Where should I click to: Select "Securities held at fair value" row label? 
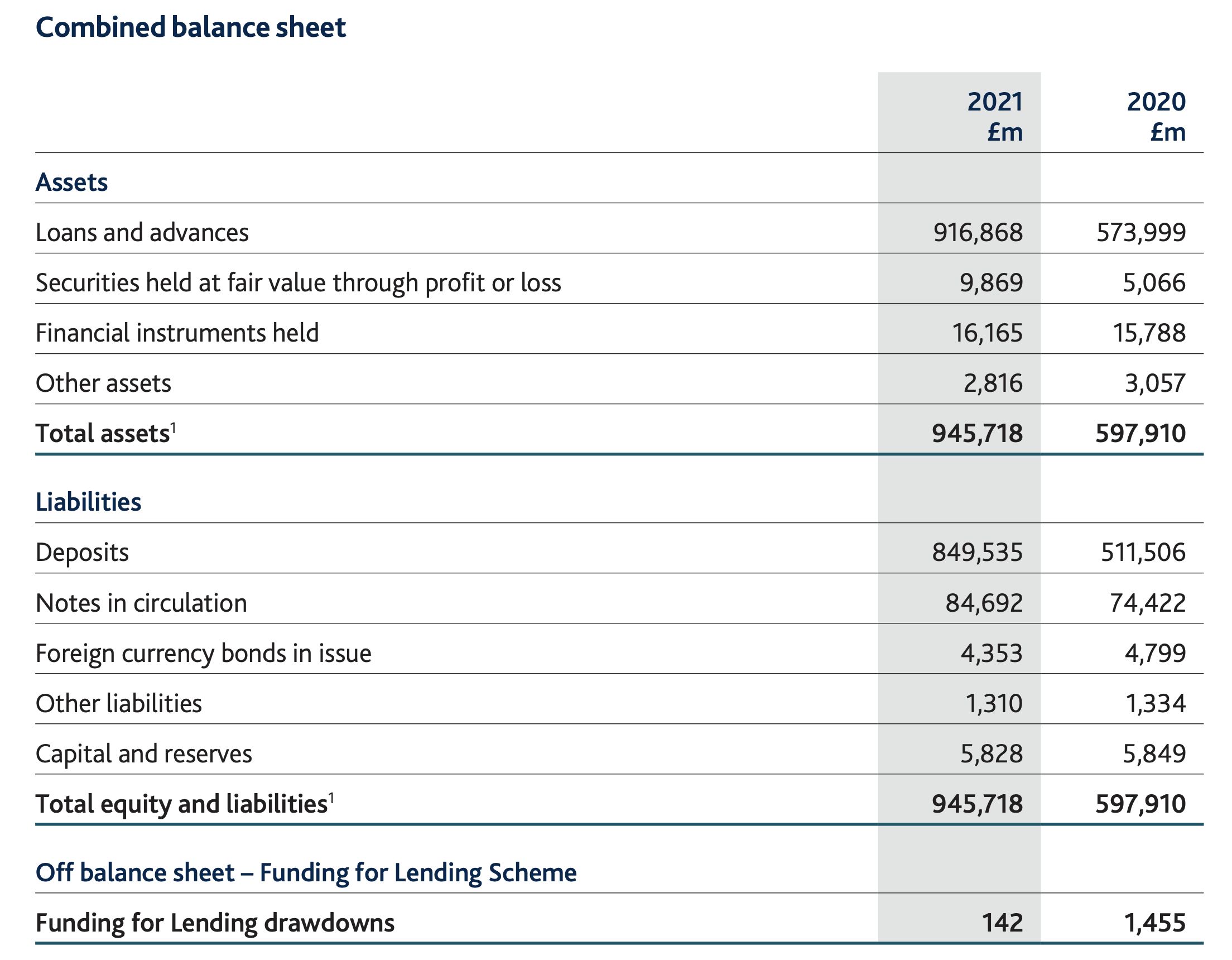[298, 283]
